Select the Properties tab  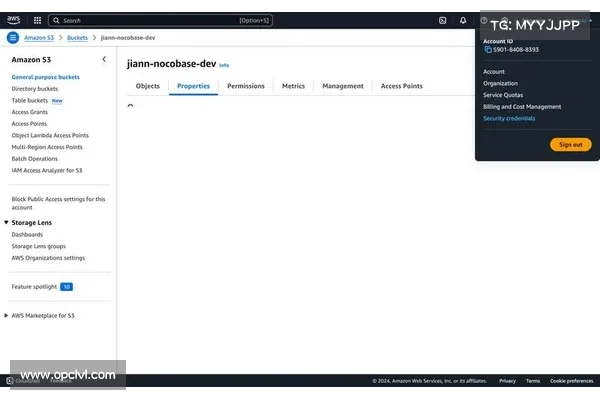[x=193, y=86]
